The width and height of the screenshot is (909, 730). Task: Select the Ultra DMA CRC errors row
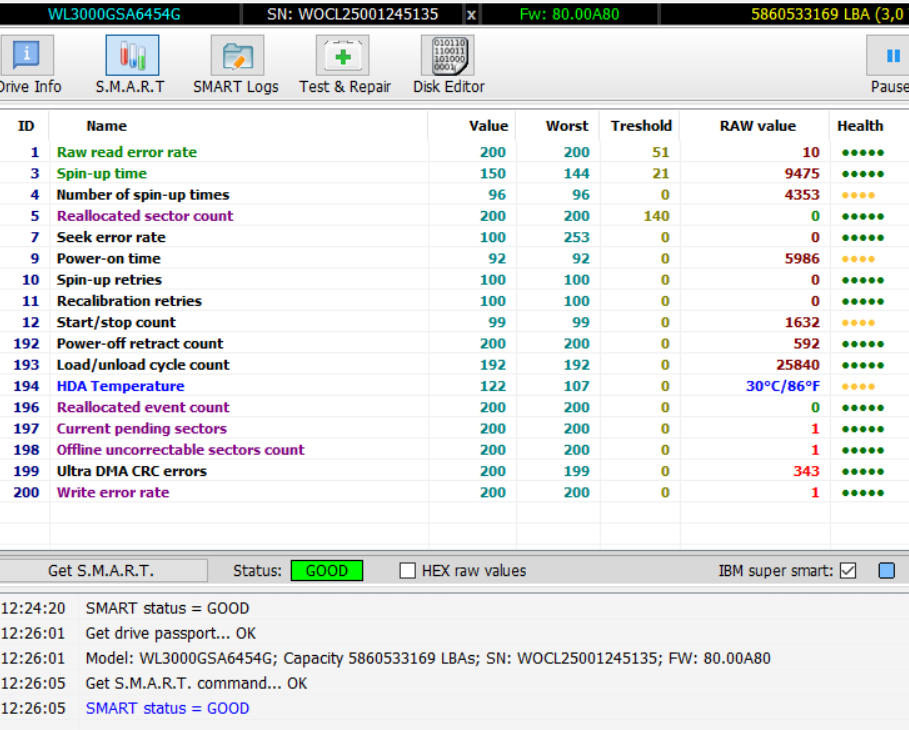131,471
